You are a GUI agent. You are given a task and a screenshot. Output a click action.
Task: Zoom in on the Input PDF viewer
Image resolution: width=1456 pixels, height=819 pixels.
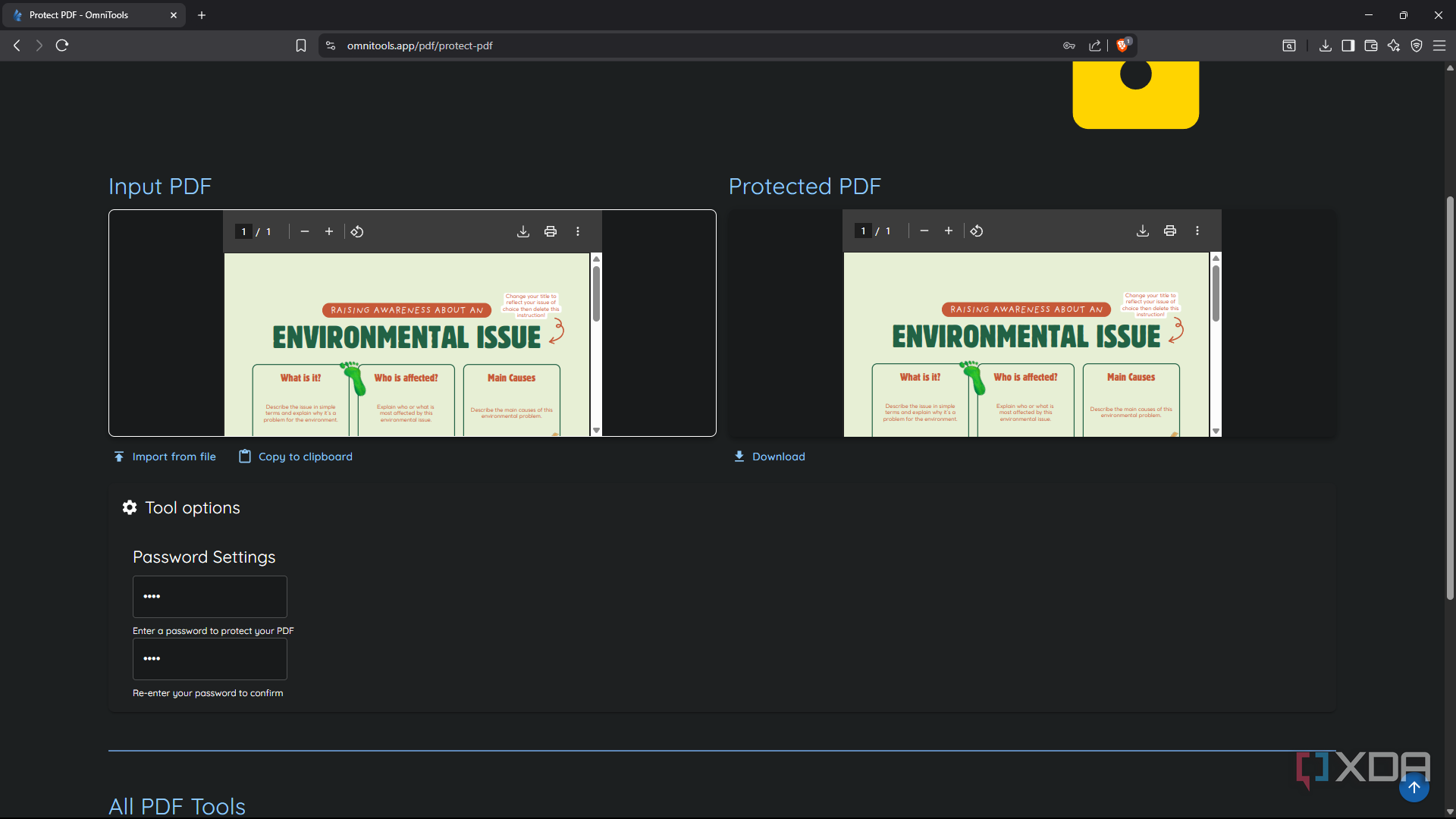click(329, 232)
